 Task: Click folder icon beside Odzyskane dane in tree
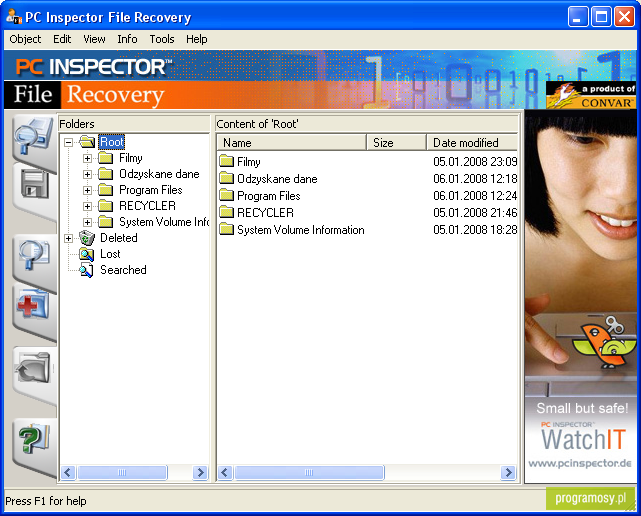click(x=106, y=174)
